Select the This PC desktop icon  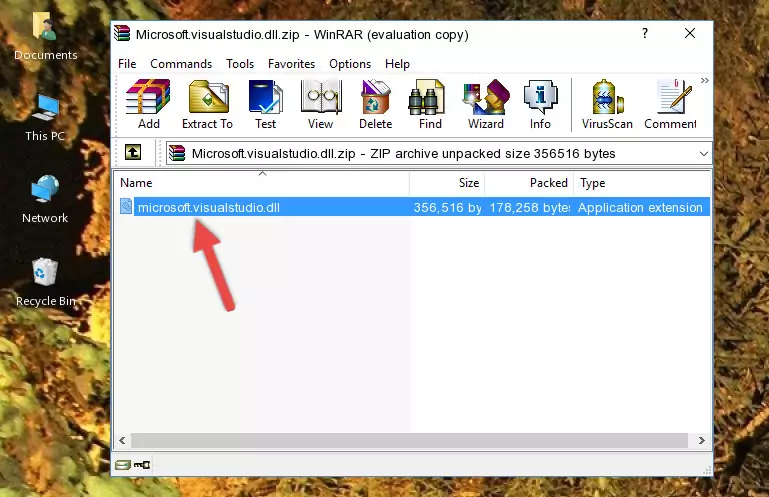[45, 118]
